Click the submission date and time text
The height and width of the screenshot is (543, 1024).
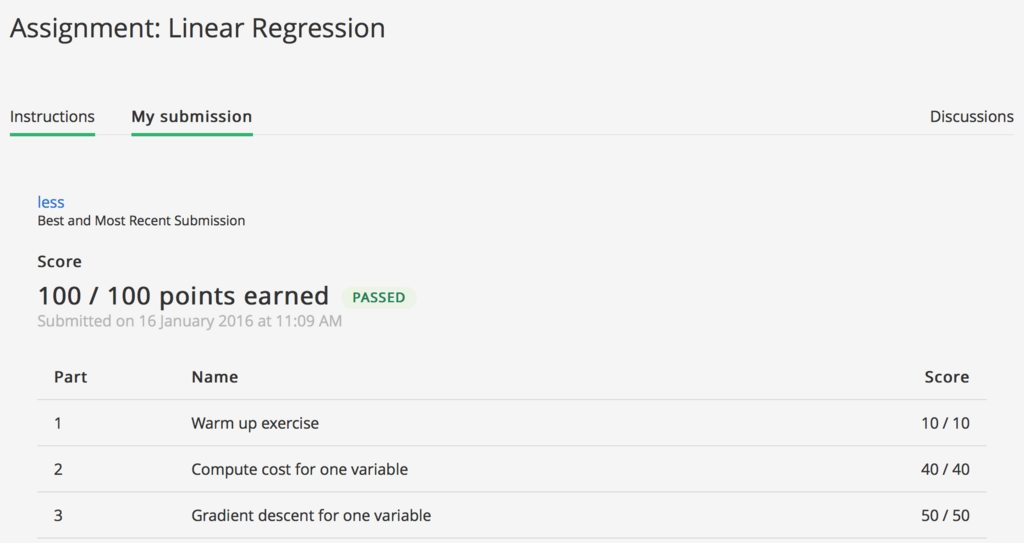click(x=189, y=321)
